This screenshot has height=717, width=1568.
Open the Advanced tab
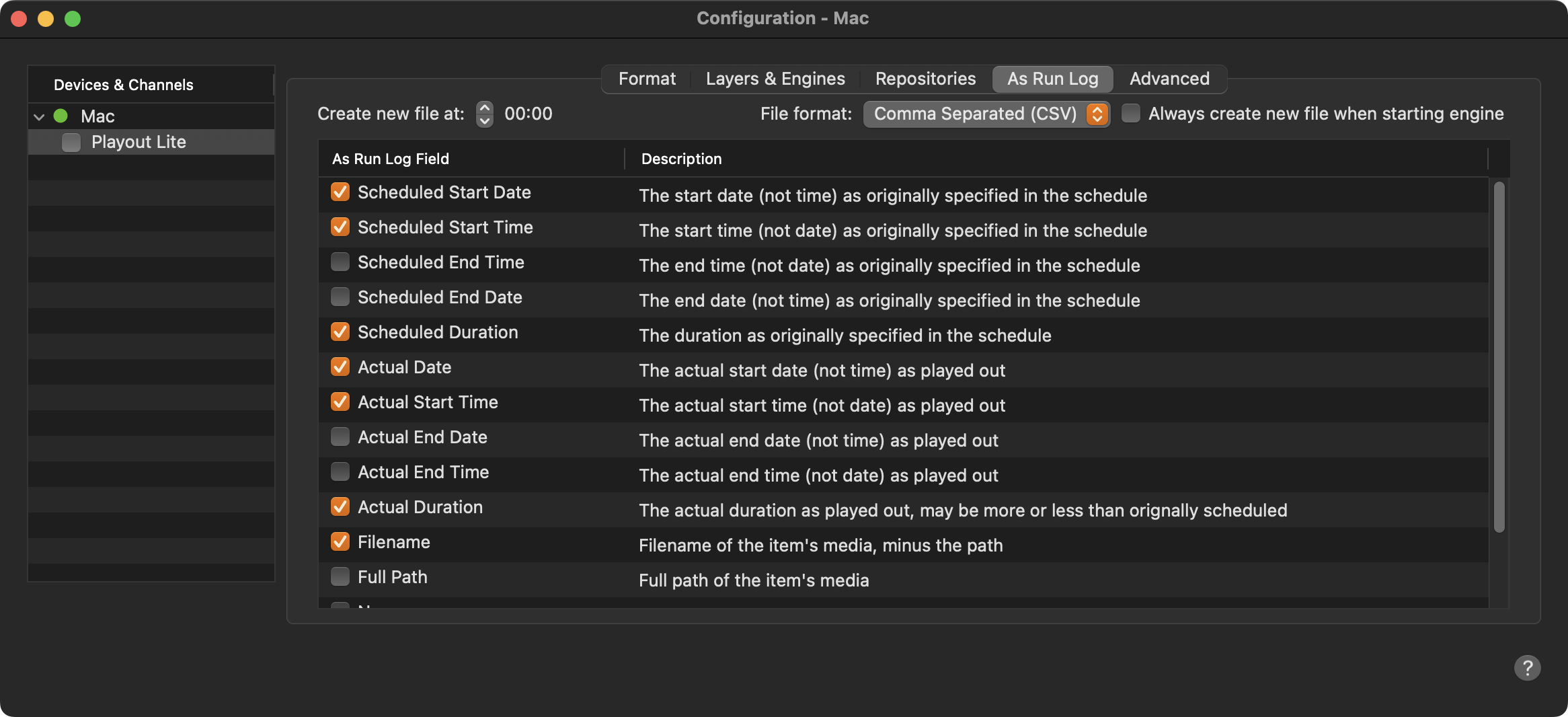click(x=1169, y=79)
